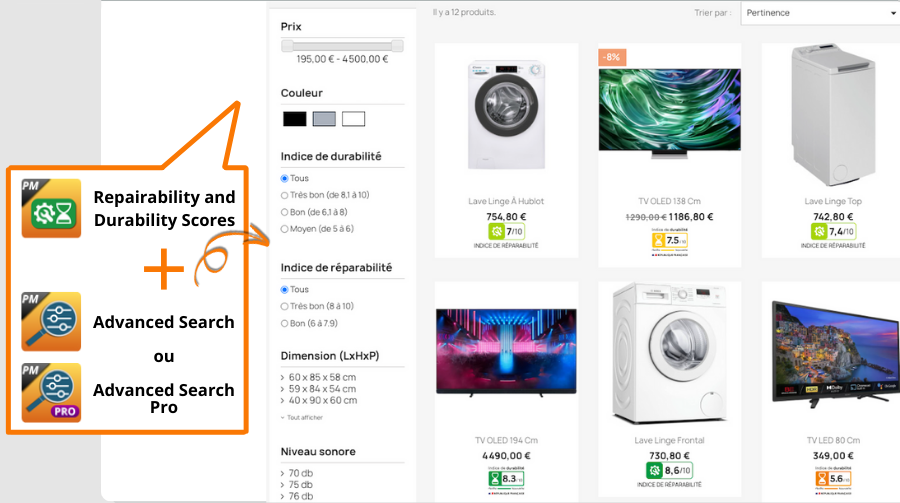900x503 pixels.
Task: Click the 8.3 durability badge under TV OLED 194 Cm
Action: coord(506,478)
